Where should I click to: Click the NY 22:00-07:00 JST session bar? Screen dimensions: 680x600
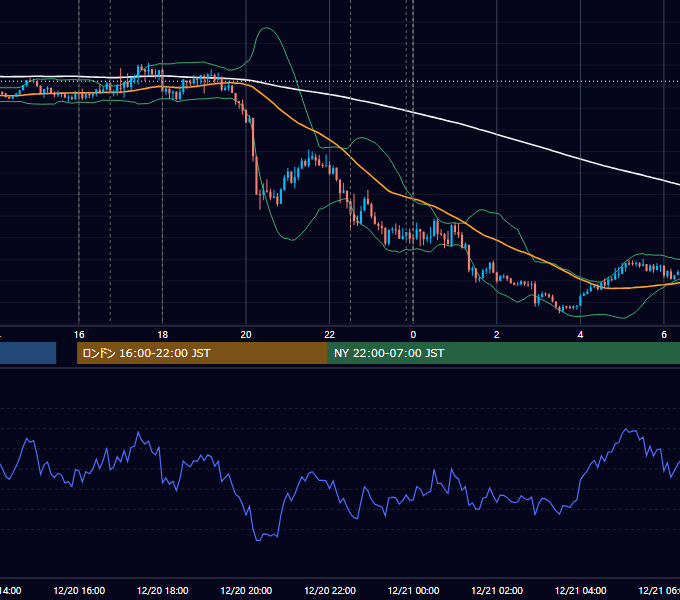[x=503, y=353]
